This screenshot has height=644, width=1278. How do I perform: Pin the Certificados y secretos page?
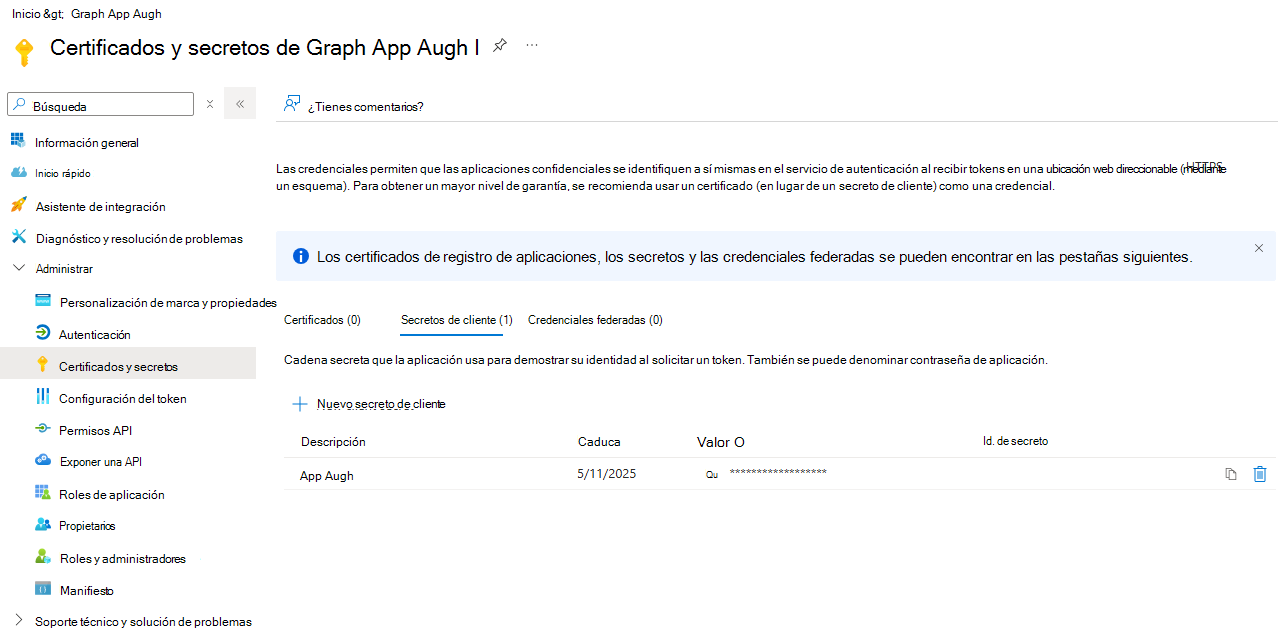tap(499, 45)
